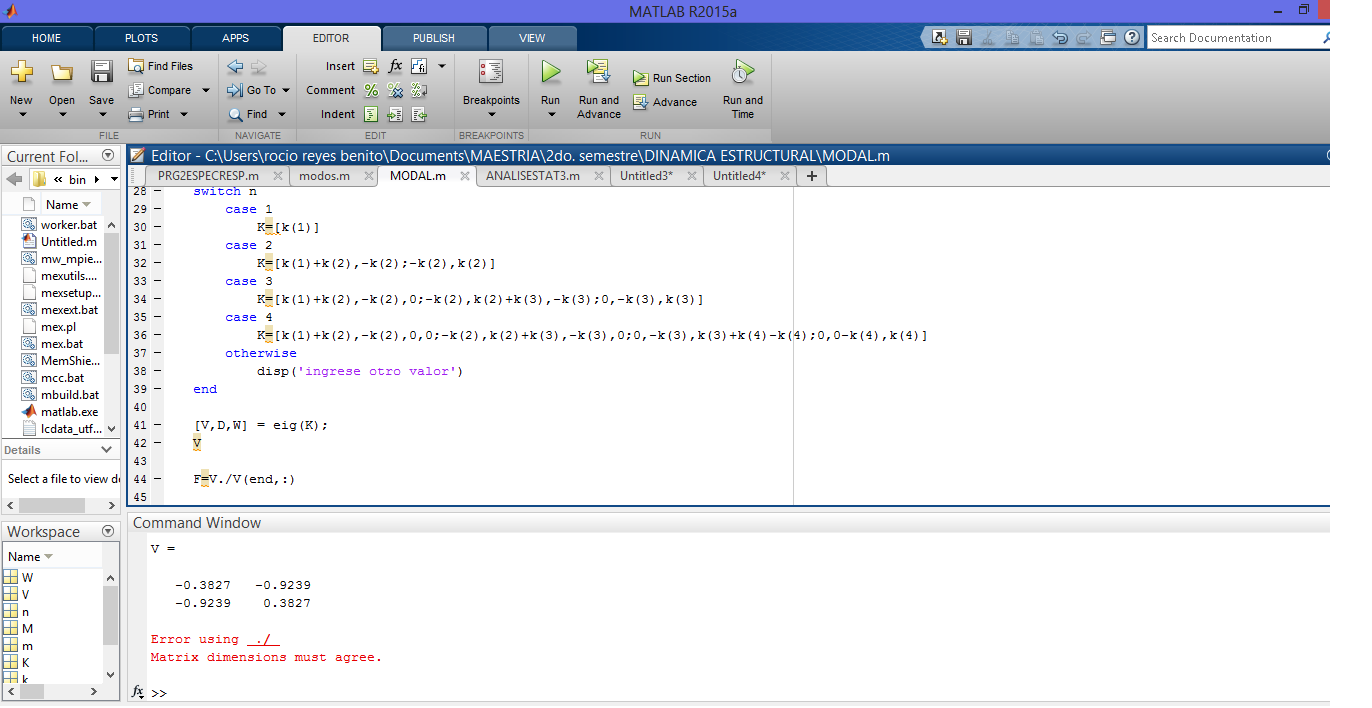Collapse the Details panel
This screenshot has height=708, width=1372.
coord(109,450)
